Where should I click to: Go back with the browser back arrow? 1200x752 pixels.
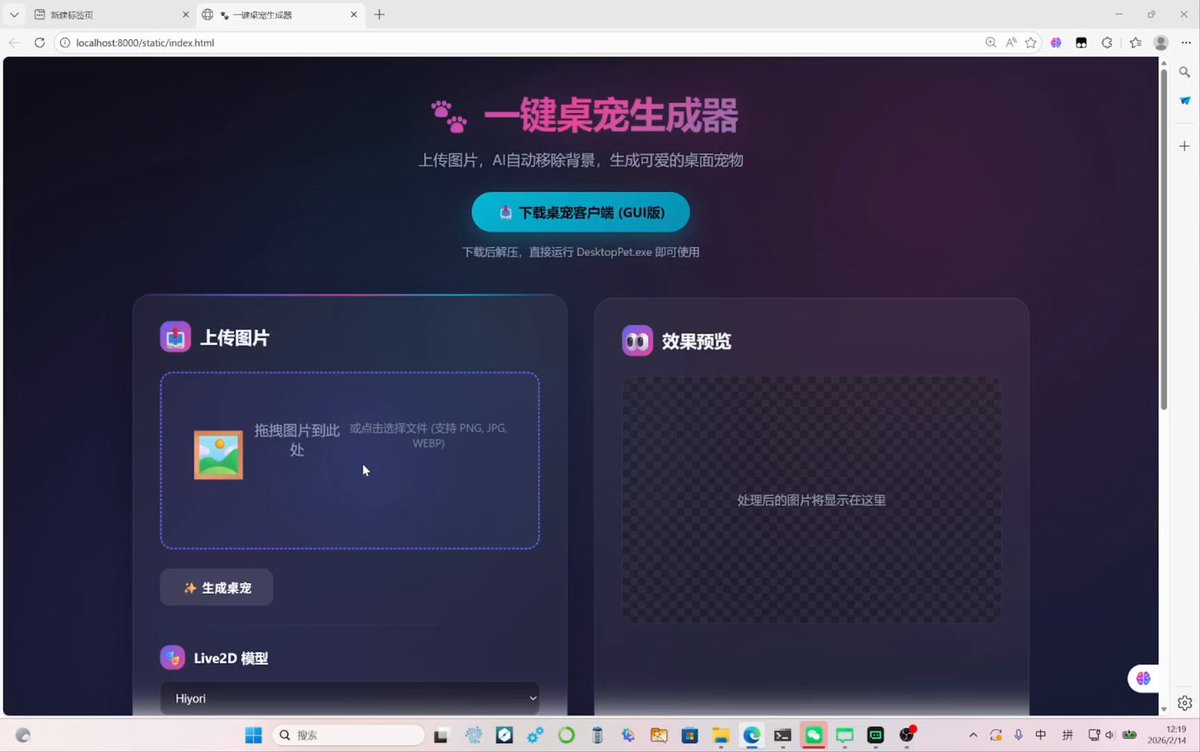coord(14,43)
